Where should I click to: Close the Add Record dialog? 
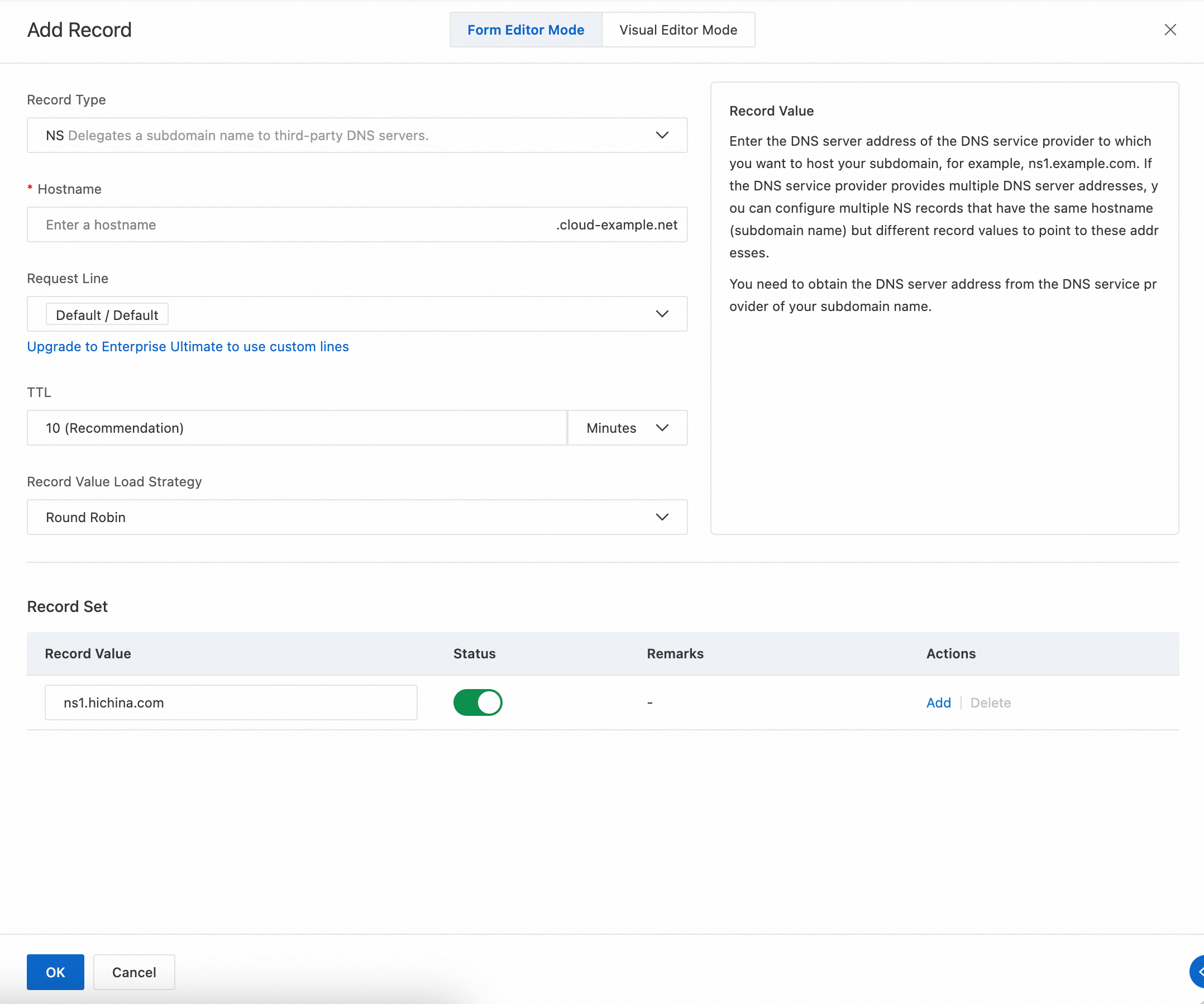click(x=1169, y=30)
